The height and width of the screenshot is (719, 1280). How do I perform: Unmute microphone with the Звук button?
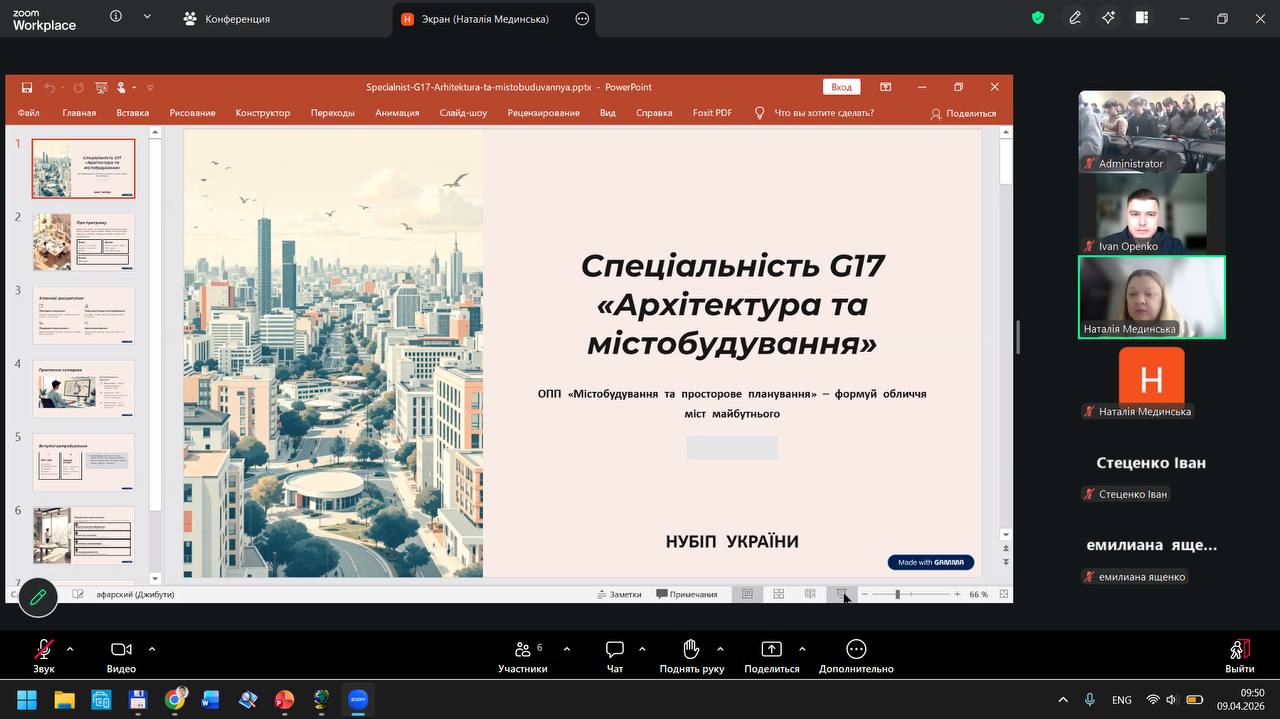pos(44,656)
